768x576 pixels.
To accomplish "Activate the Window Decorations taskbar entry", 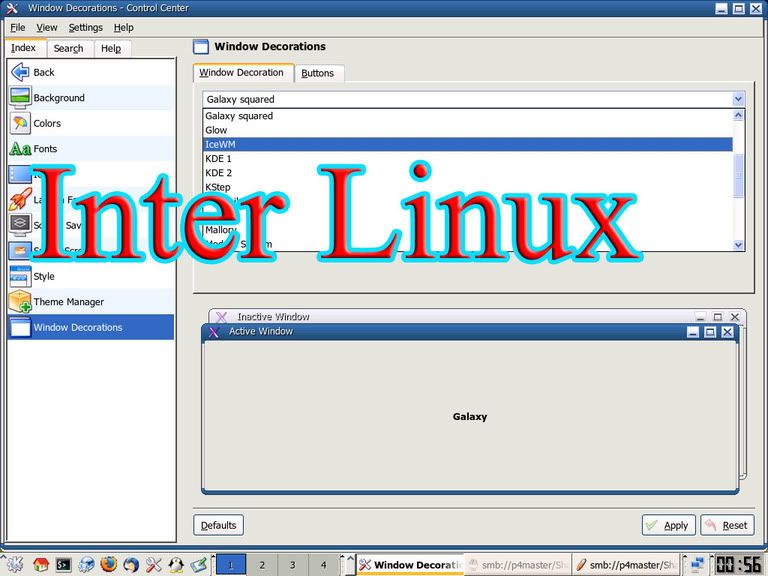I will point(409,565).
